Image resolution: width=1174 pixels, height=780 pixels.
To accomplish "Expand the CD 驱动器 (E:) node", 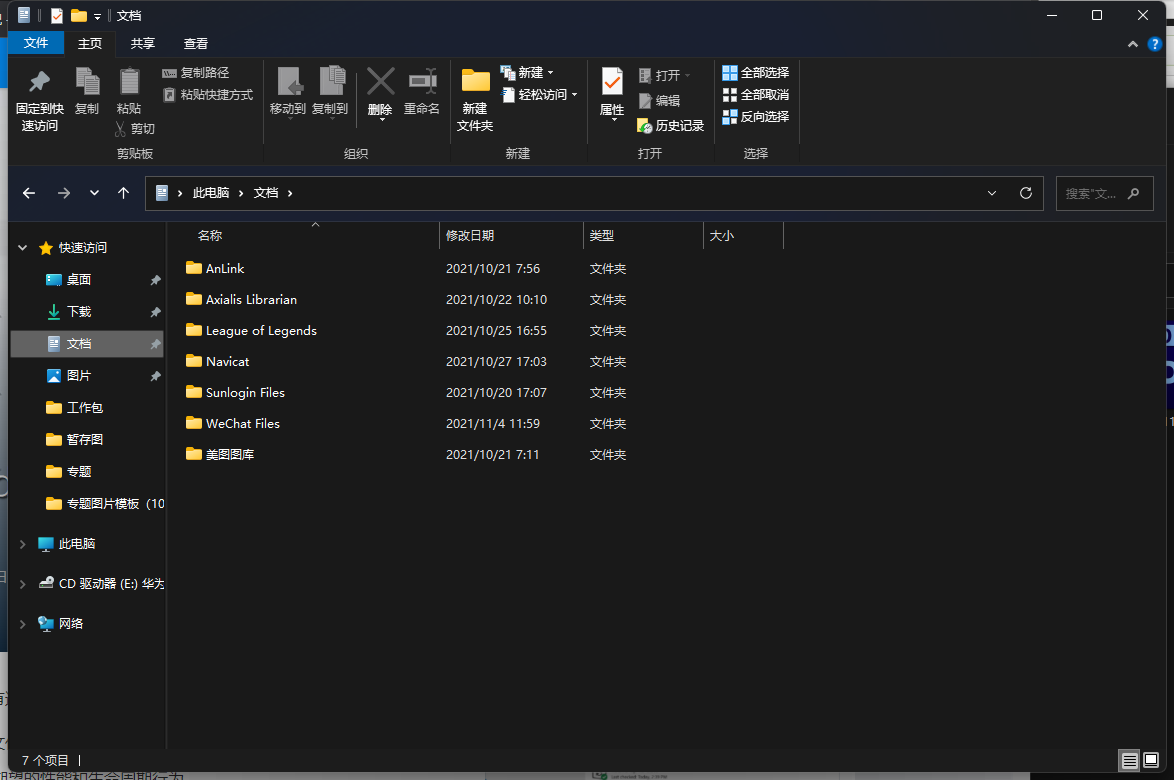I will tap(22, 584).
